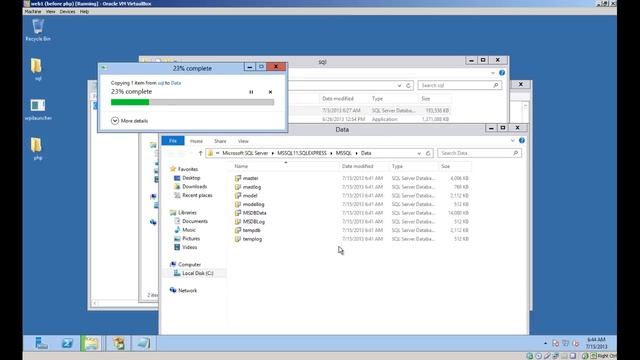Sort by Type column in Data window
This screenshot has height=360, width=640.
397,166
